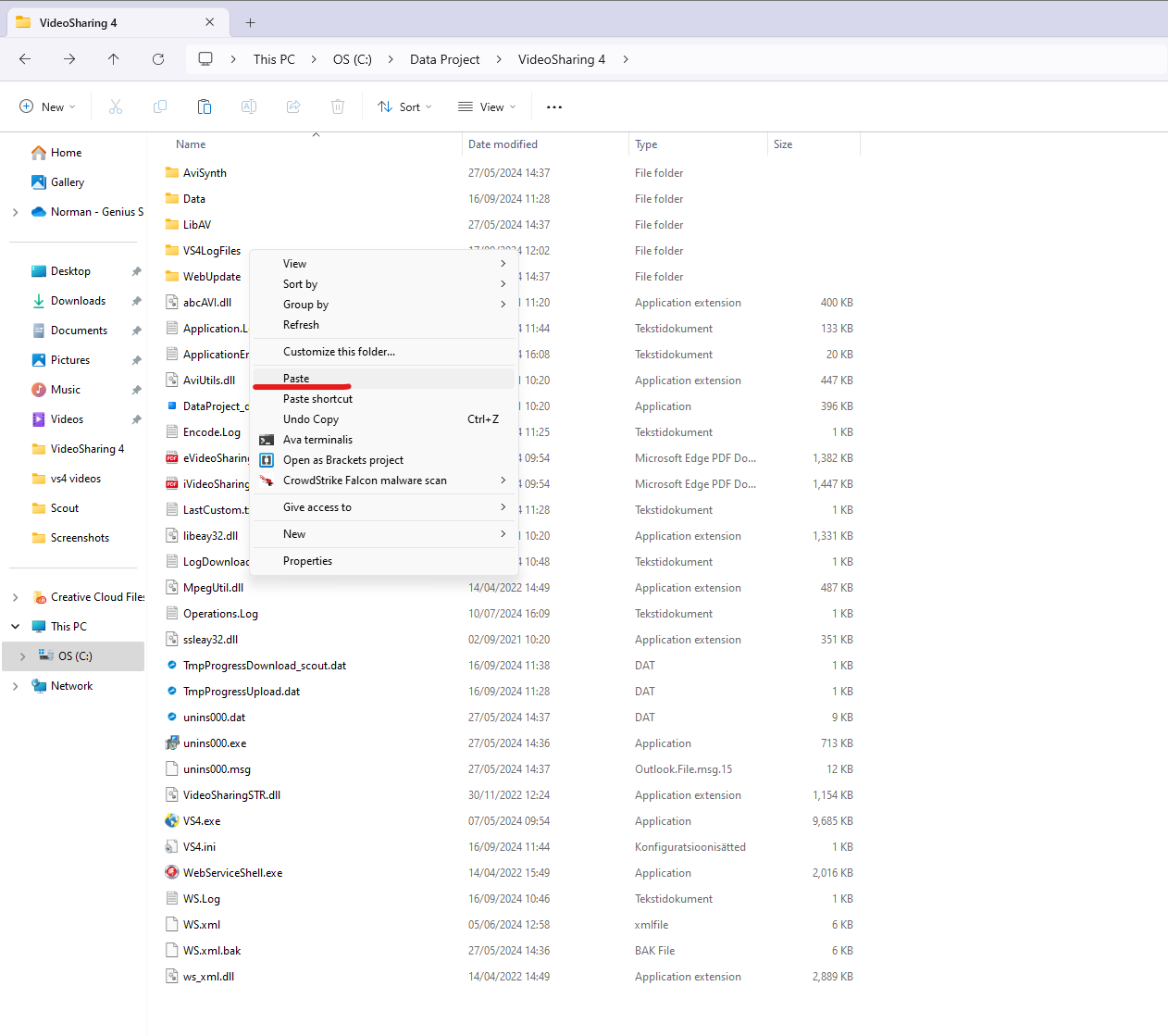Open the View dropdown in the toolbar
The image size is (1168, 1036).
487,107
